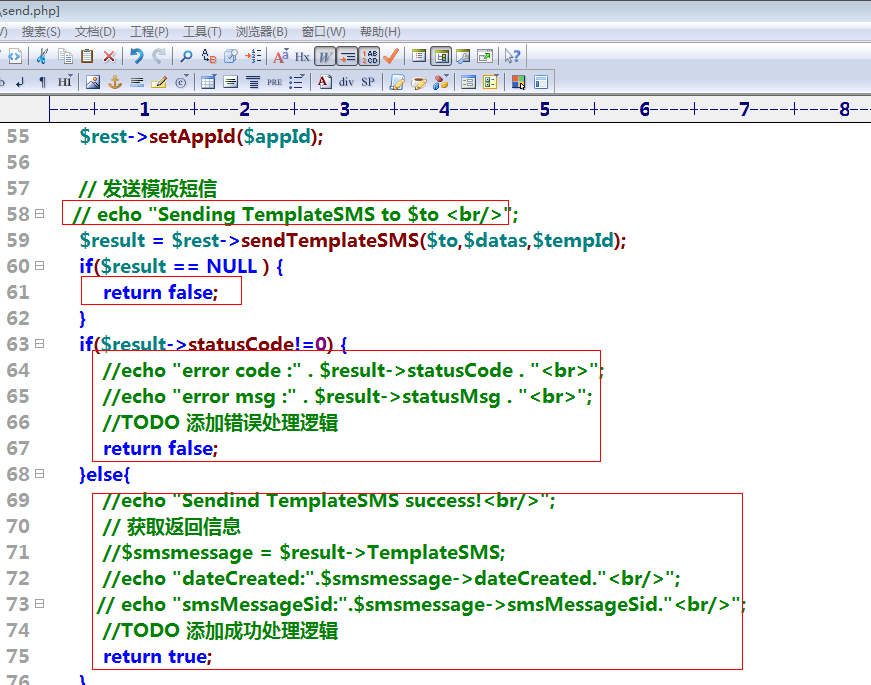Open the Table insert dropdown

coord(208,82)
